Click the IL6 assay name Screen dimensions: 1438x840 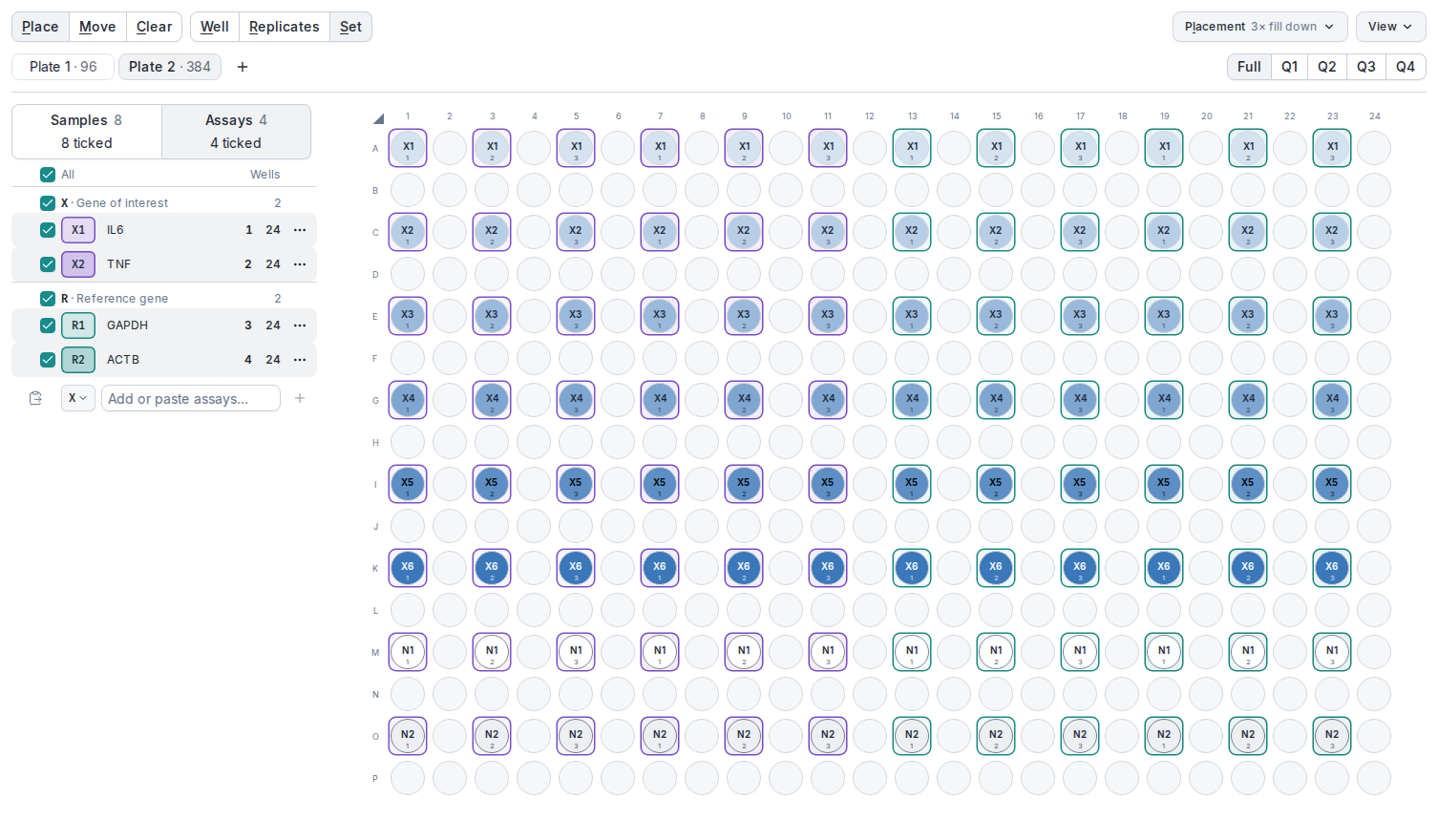coord(116,230)
